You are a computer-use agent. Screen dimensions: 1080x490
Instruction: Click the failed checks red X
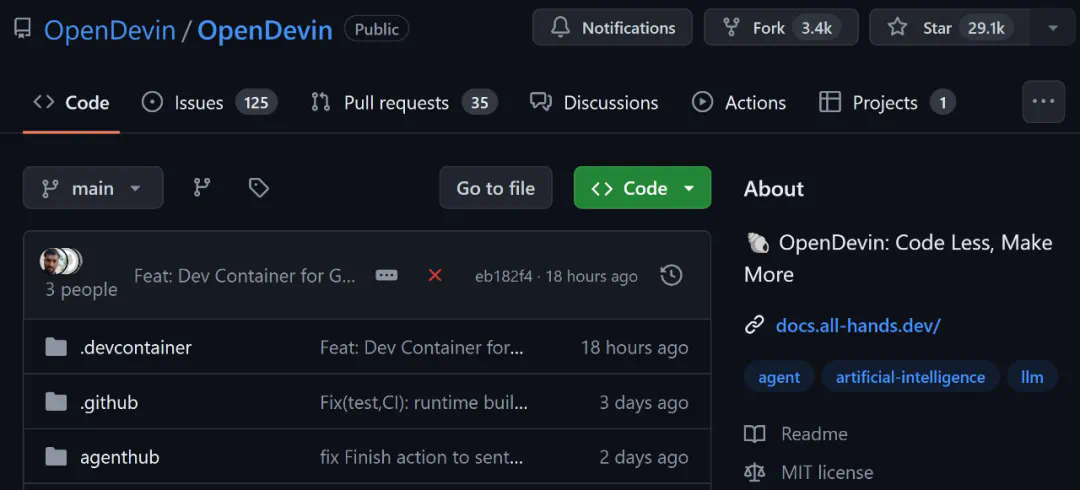(435, 275)
